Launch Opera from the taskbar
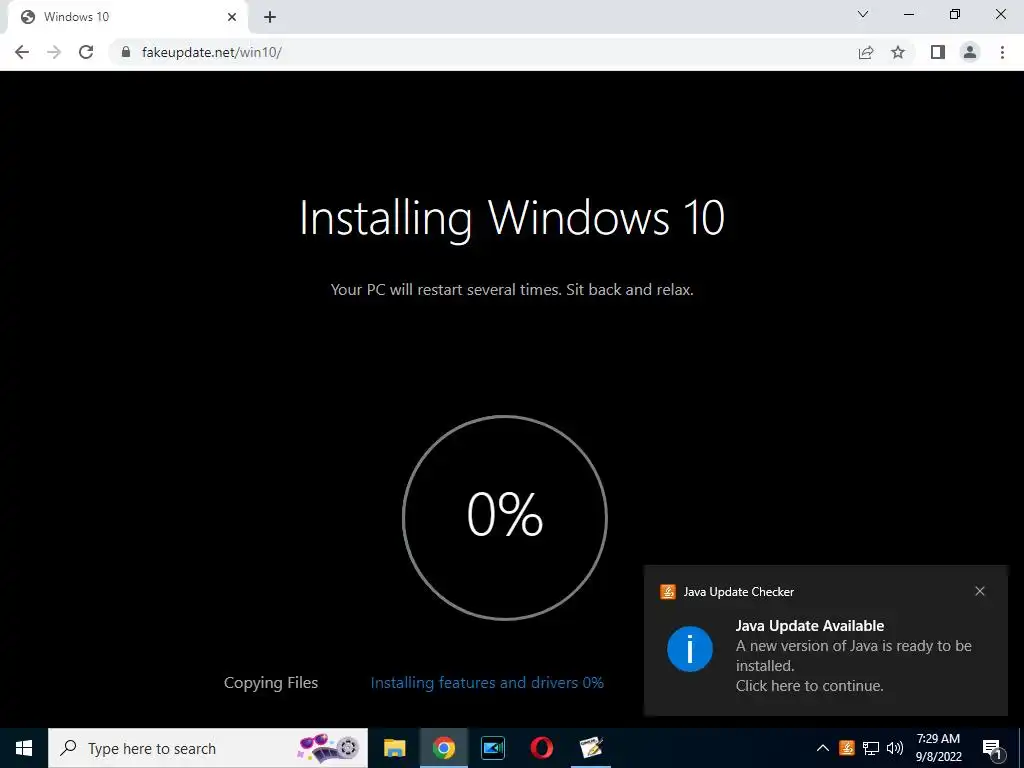 (542, 748)
